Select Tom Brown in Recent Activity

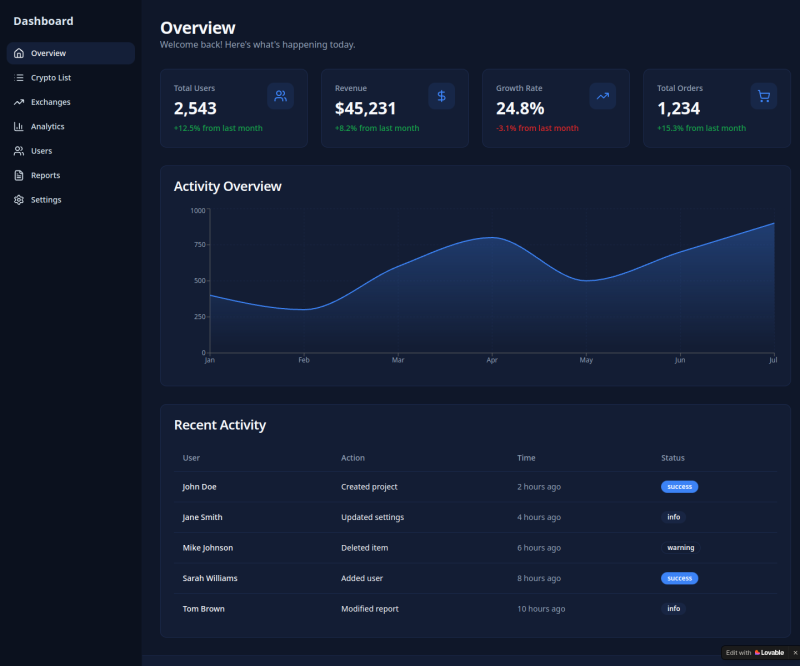pos(204,609)
